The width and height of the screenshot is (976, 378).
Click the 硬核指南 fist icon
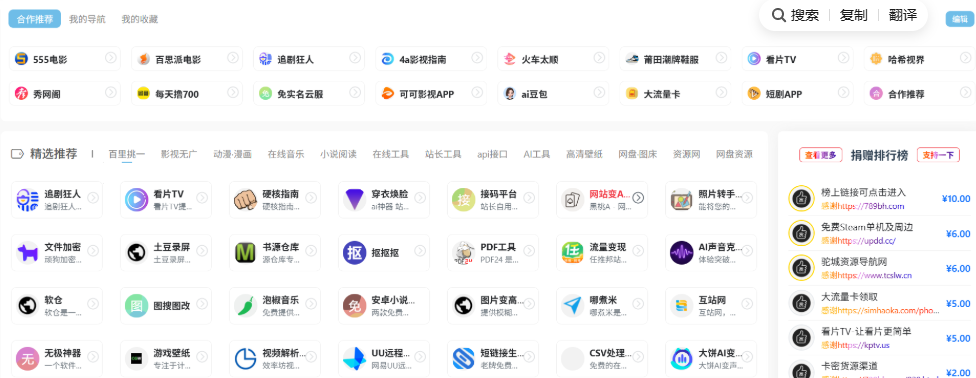pyautogui.click(x=245, y=199)
